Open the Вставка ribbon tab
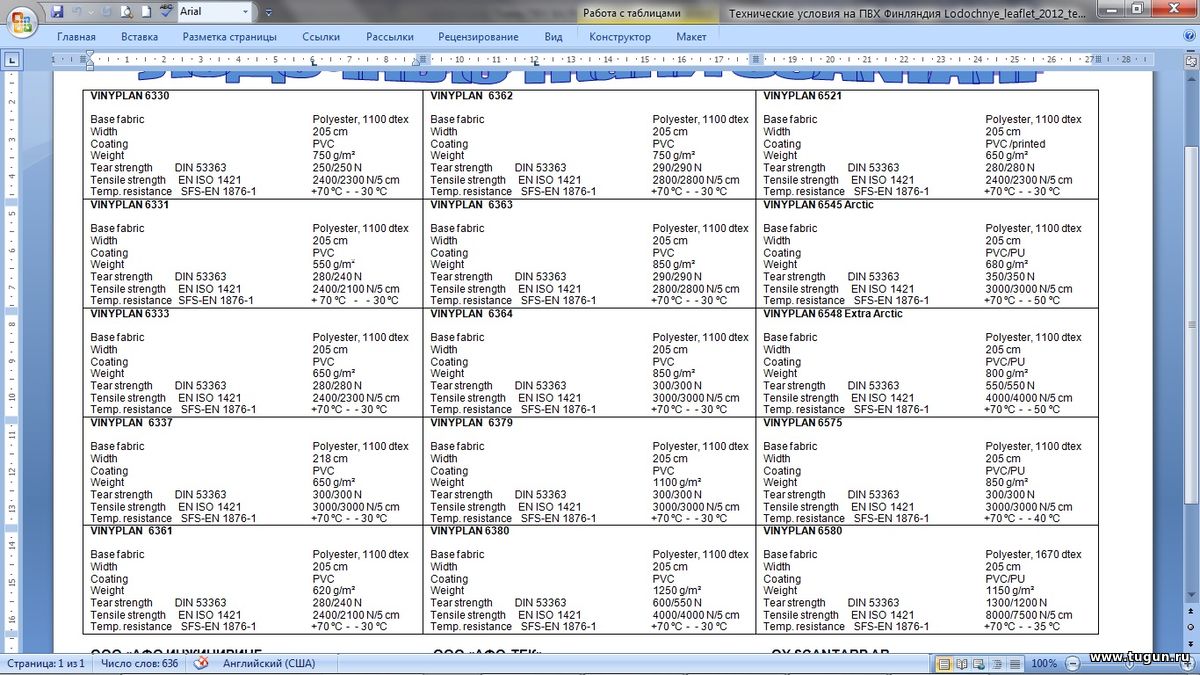1200x675 pixels. click(139, 37)
